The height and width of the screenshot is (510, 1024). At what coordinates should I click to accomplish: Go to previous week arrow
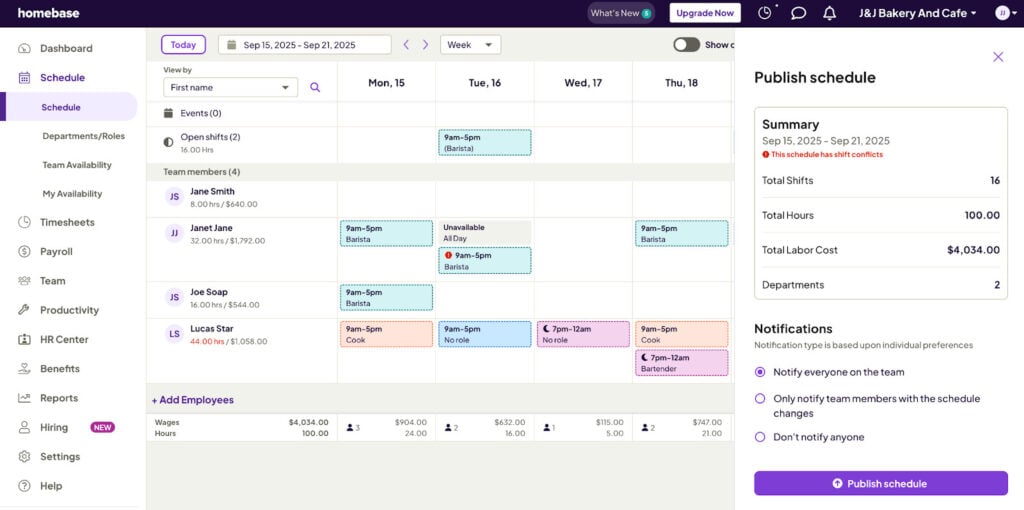click(x=406, y=44)
